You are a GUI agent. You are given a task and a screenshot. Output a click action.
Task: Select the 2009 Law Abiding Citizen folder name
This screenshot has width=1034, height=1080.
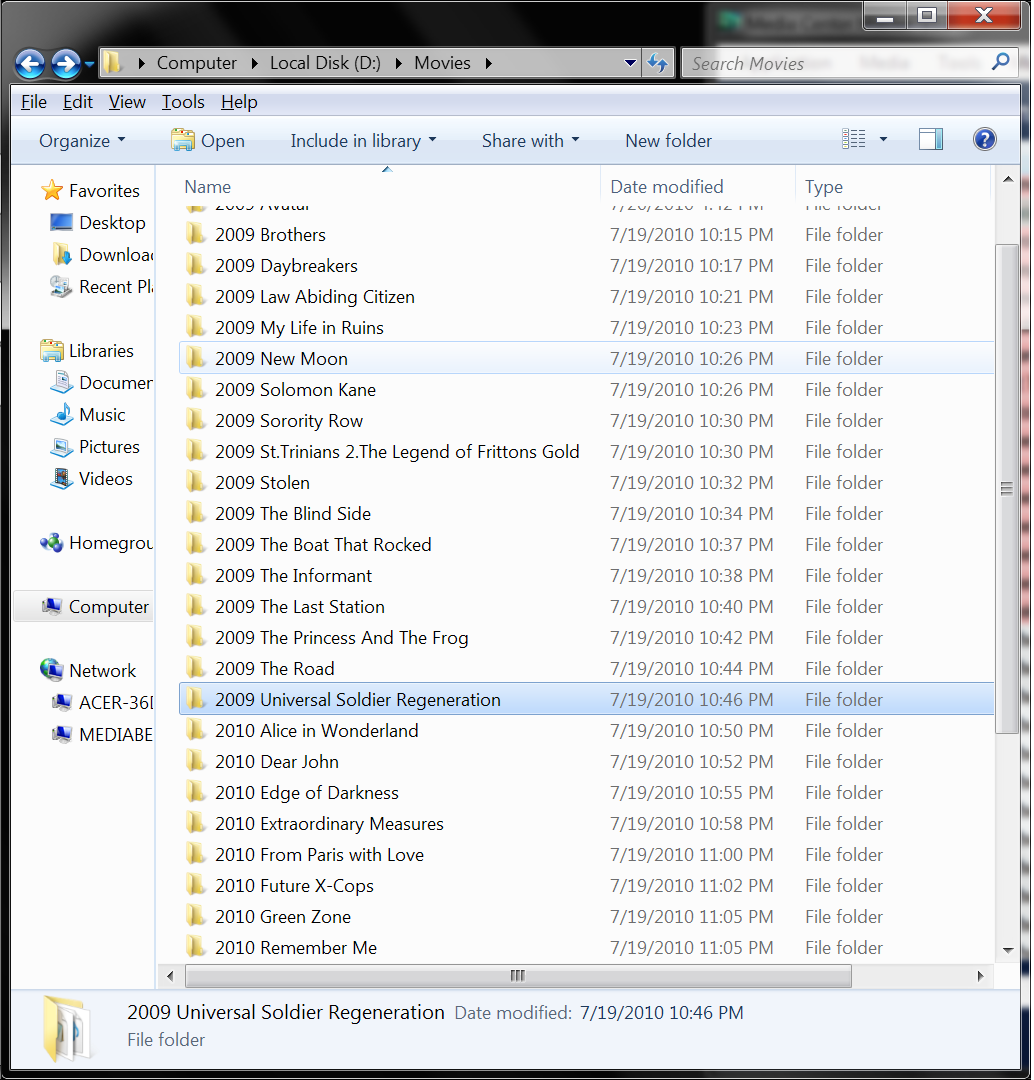pyautogui.click(x=315, y=297)
